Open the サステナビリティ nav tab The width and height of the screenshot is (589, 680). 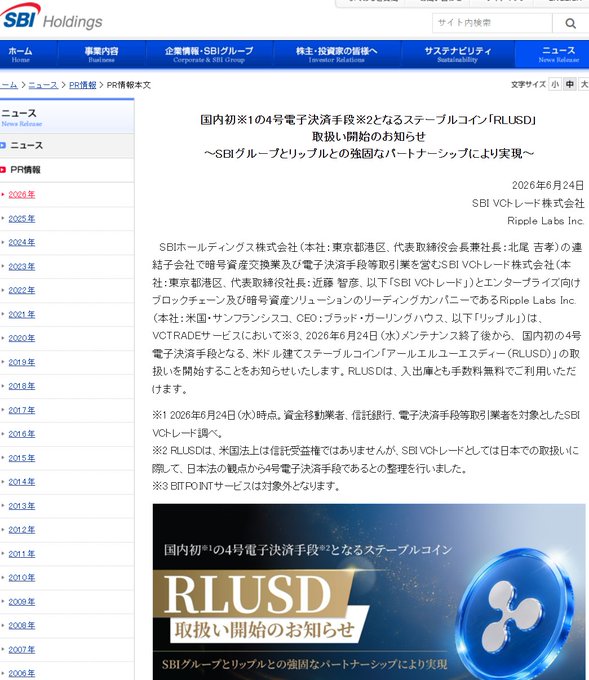458,54
